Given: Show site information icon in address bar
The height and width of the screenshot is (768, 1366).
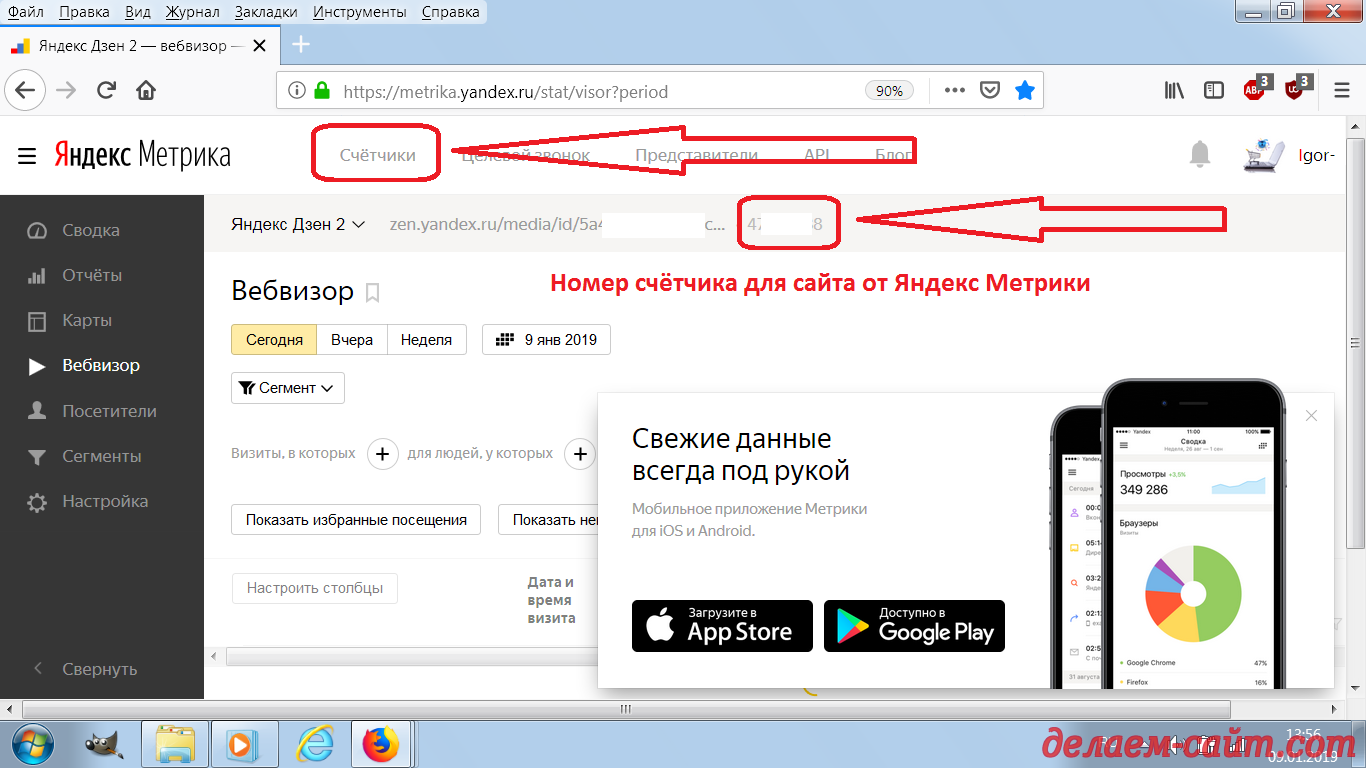Looking at the screenshot, I should [x=296, y=91].
